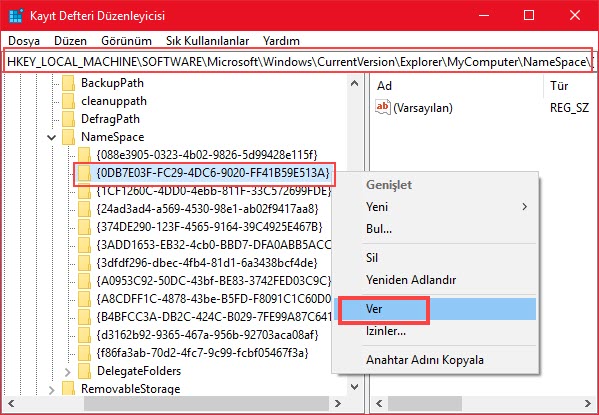This screenshot has width=599, height=415.
Task: Select the {3dfdf296-dbec-4fb4-81d1-6a3438bcf4de} key
Action: coord(207,263)
